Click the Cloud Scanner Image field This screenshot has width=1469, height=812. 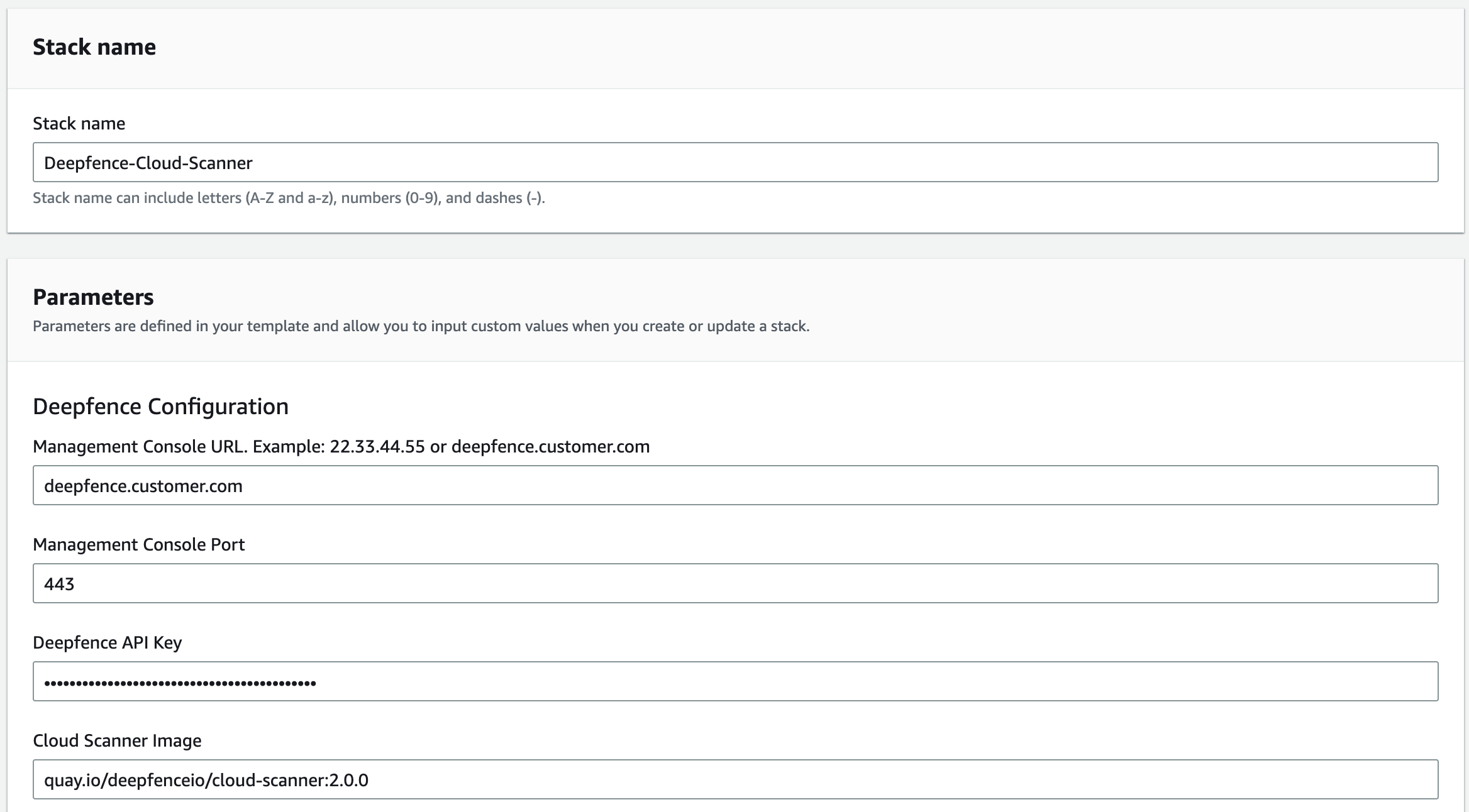pos(735,779)
